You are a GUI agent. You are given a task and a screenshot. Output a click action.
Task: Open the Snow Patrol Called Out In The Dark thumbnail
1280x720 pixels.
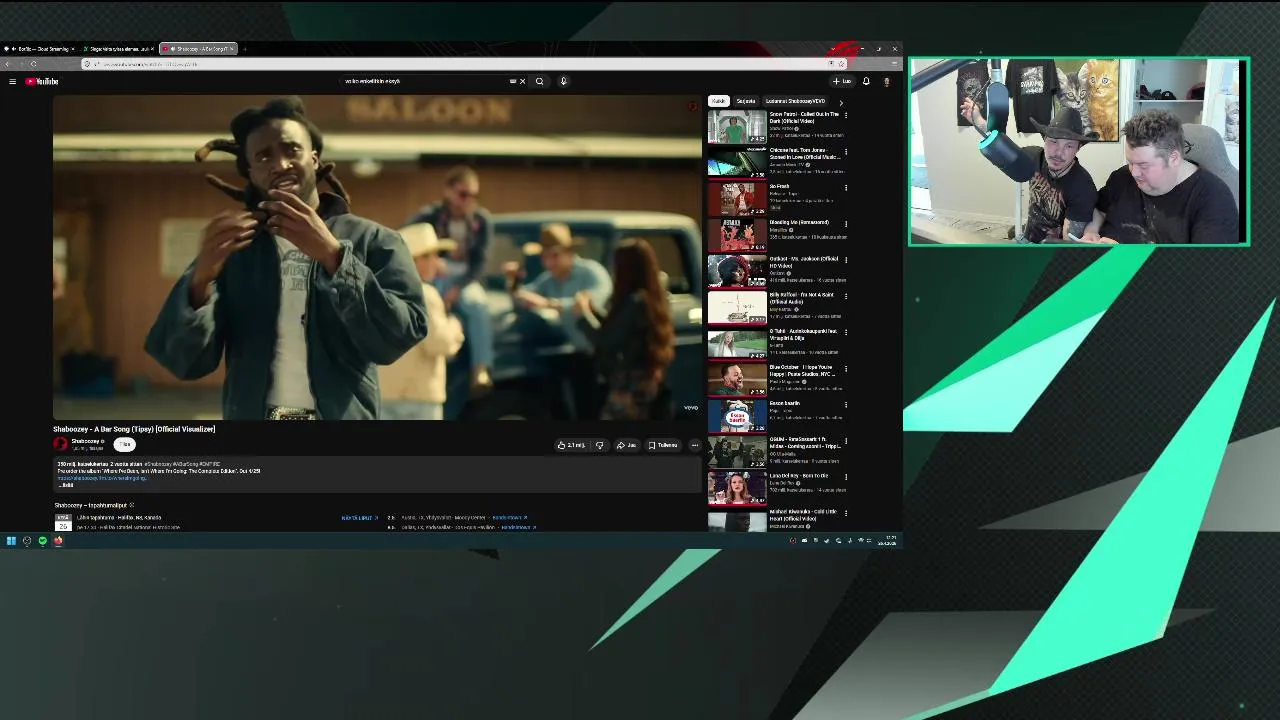pos(737,127)
